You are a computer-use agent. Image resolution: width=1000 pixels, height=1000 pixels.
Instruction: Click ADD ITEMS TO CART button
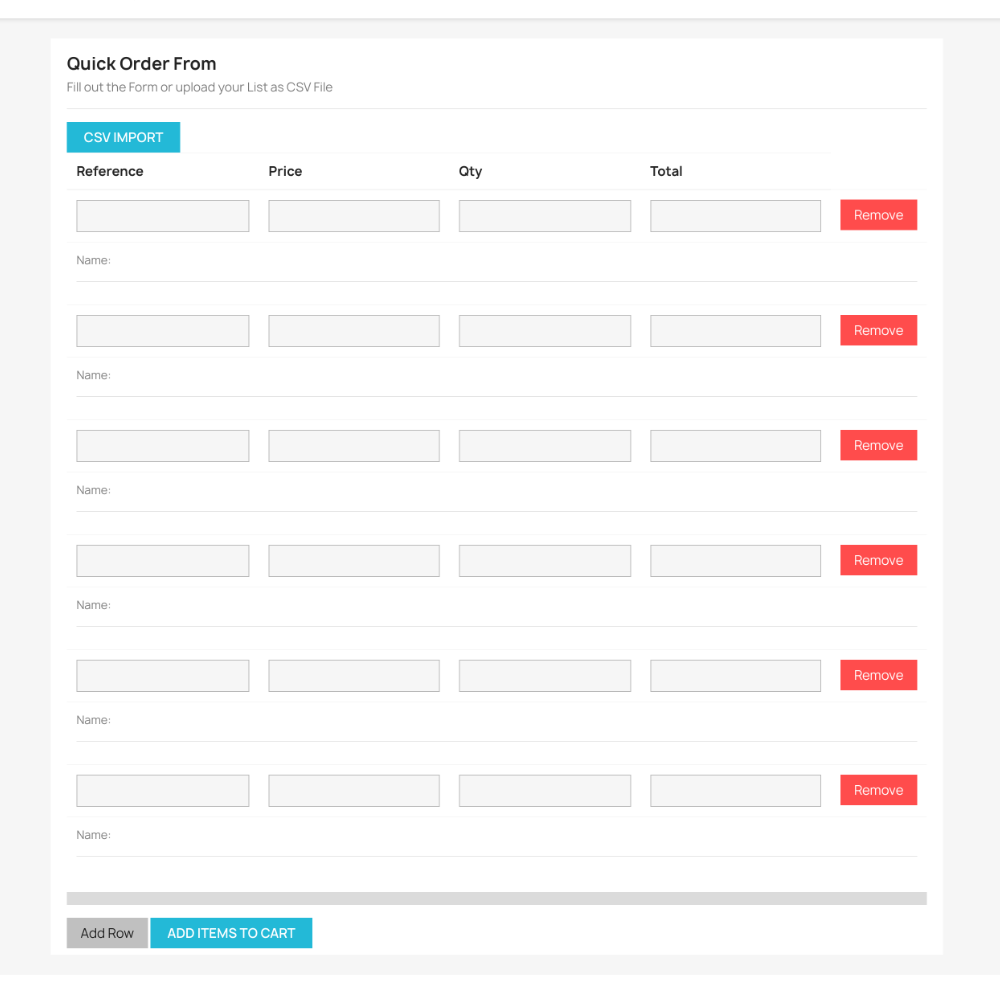231,933
